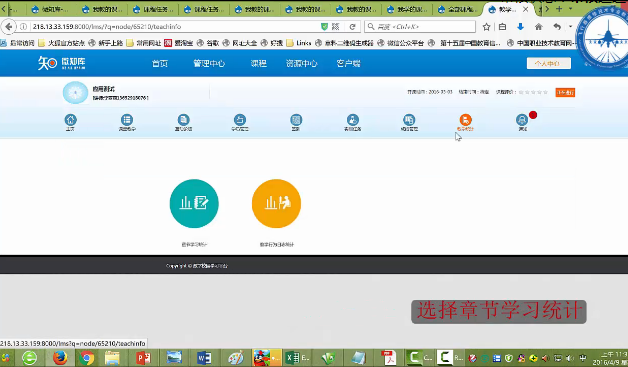Click the QR code icon in the address bar
The width and height of the screenshot is (628, 367).
pyautogui.click(x=336, y=26)
